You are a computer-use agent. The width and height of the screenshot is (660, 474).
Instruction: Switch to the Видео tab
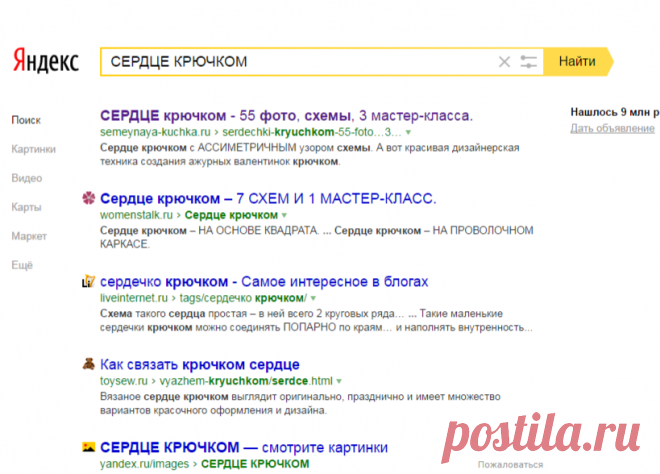[27, 178]
